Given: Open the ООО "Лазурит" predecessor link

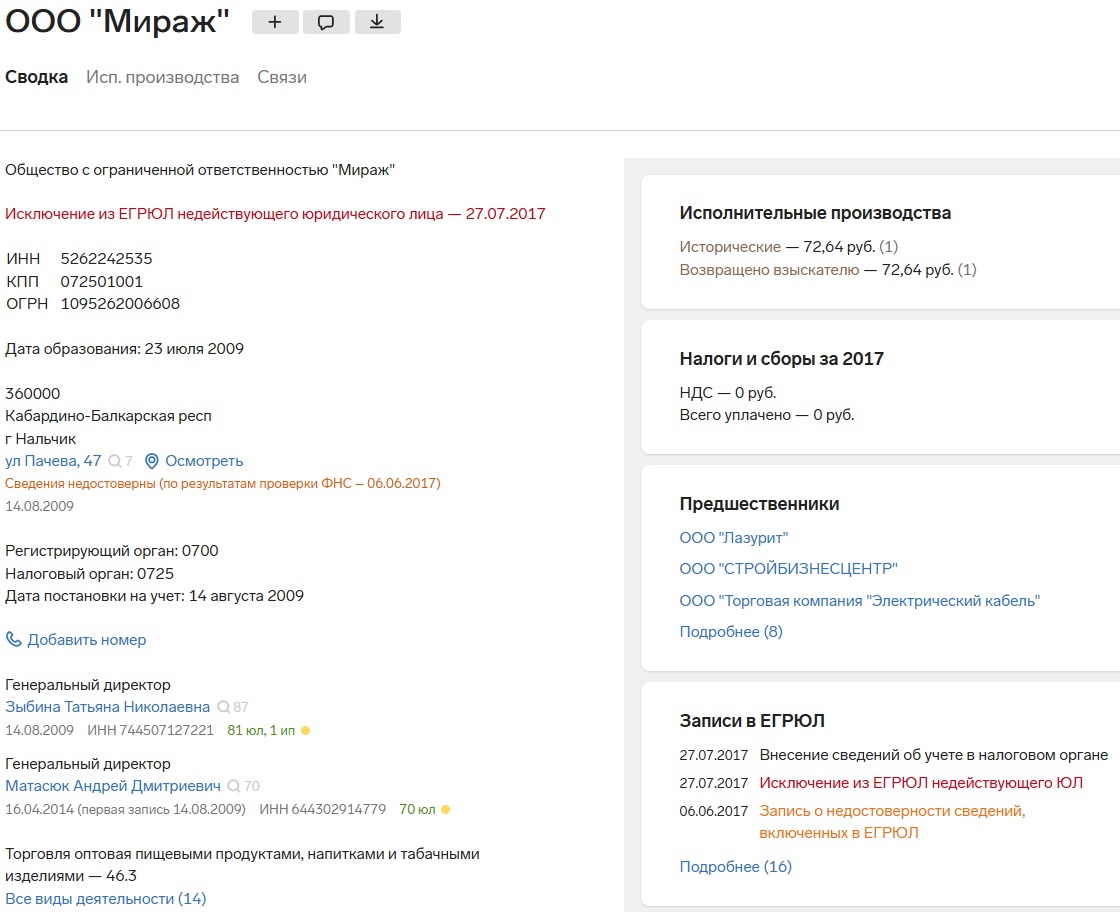Looking at the screenshot, I should tap(734, 538).
